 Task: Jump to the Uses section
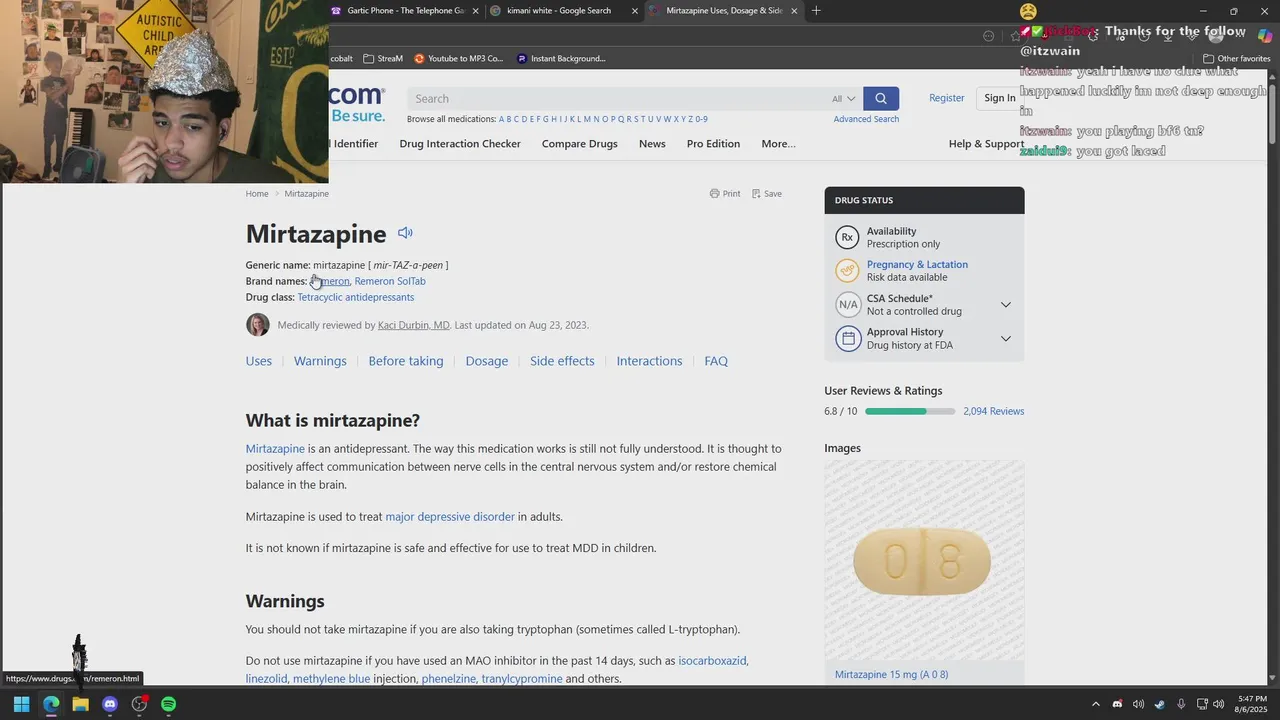(259, 361)
